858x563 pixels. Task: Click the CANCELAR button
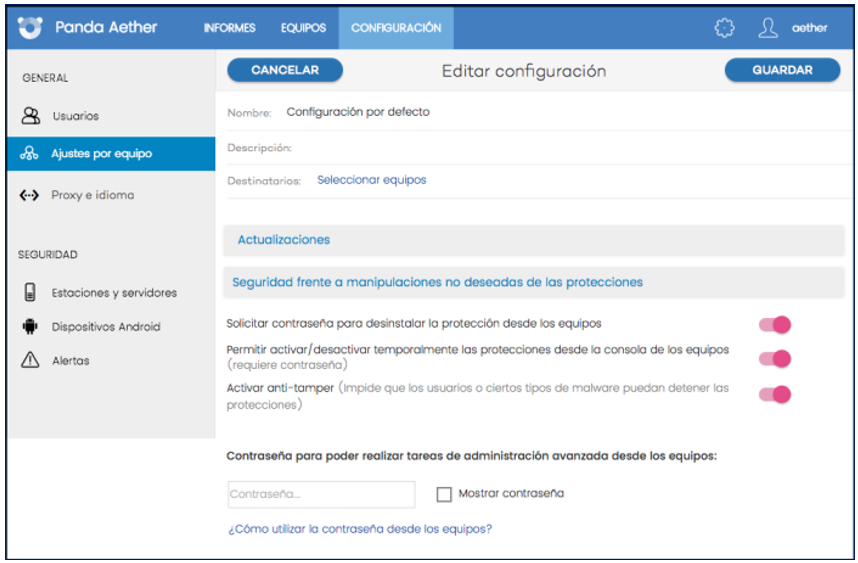[285, 70]
